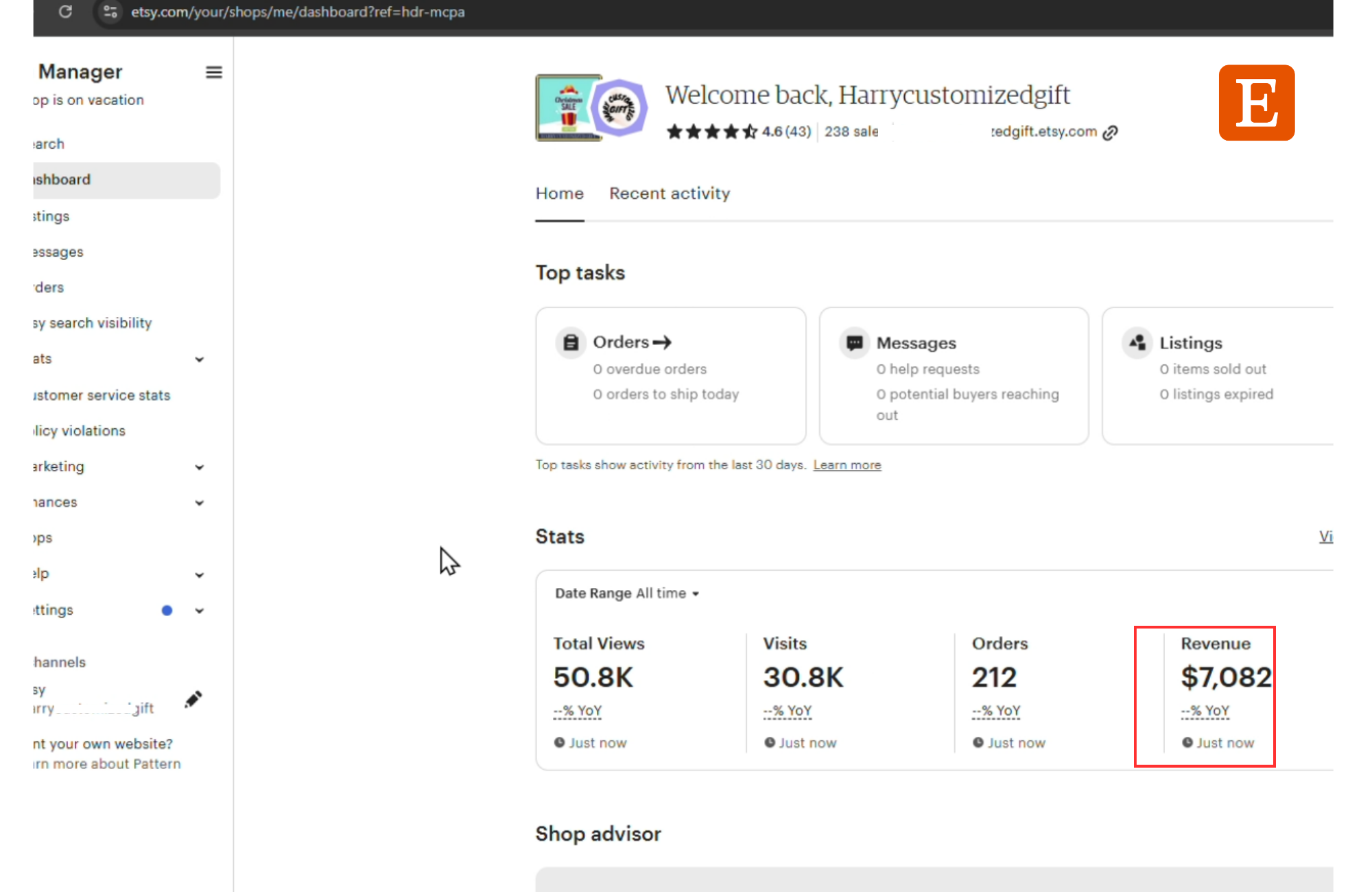Expand the Marketing sidebar chevron
Viewport: 1372px width, 892px height.
[200, 467]
